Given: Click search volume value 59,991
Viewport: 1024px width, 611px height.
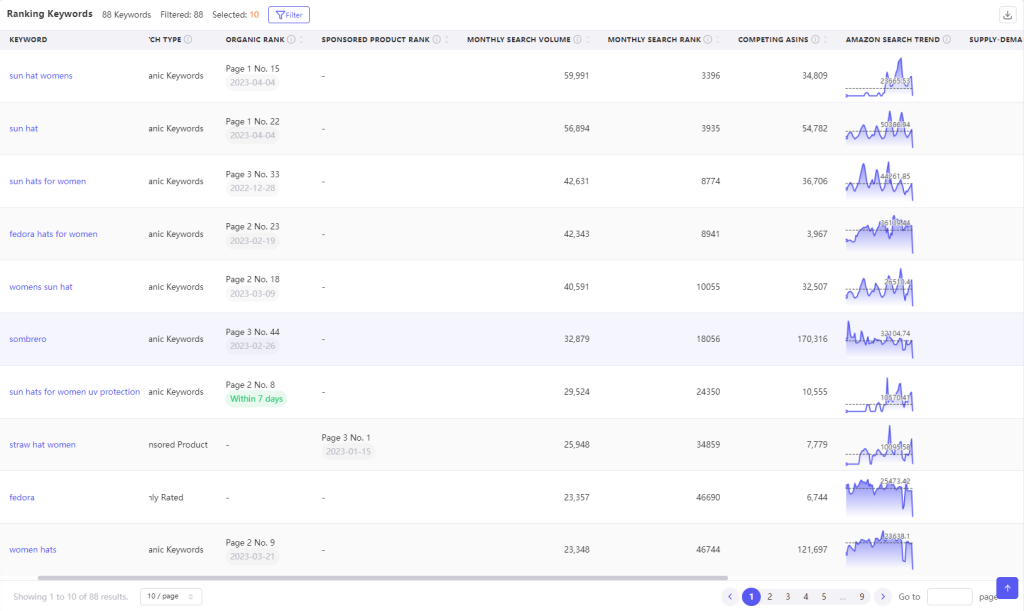Looking at the screenshot, I should pyautogui.click(x=577, y=76).
